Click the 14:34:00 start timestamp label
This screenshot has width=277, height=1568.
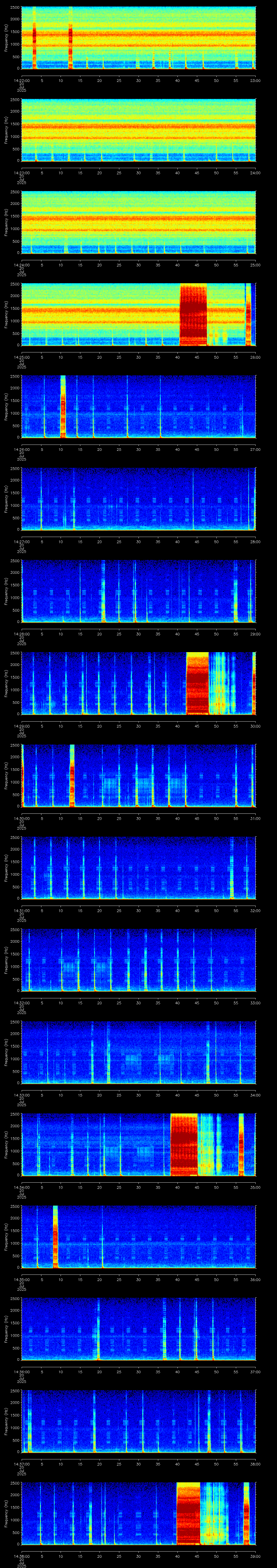(21, 1187)
